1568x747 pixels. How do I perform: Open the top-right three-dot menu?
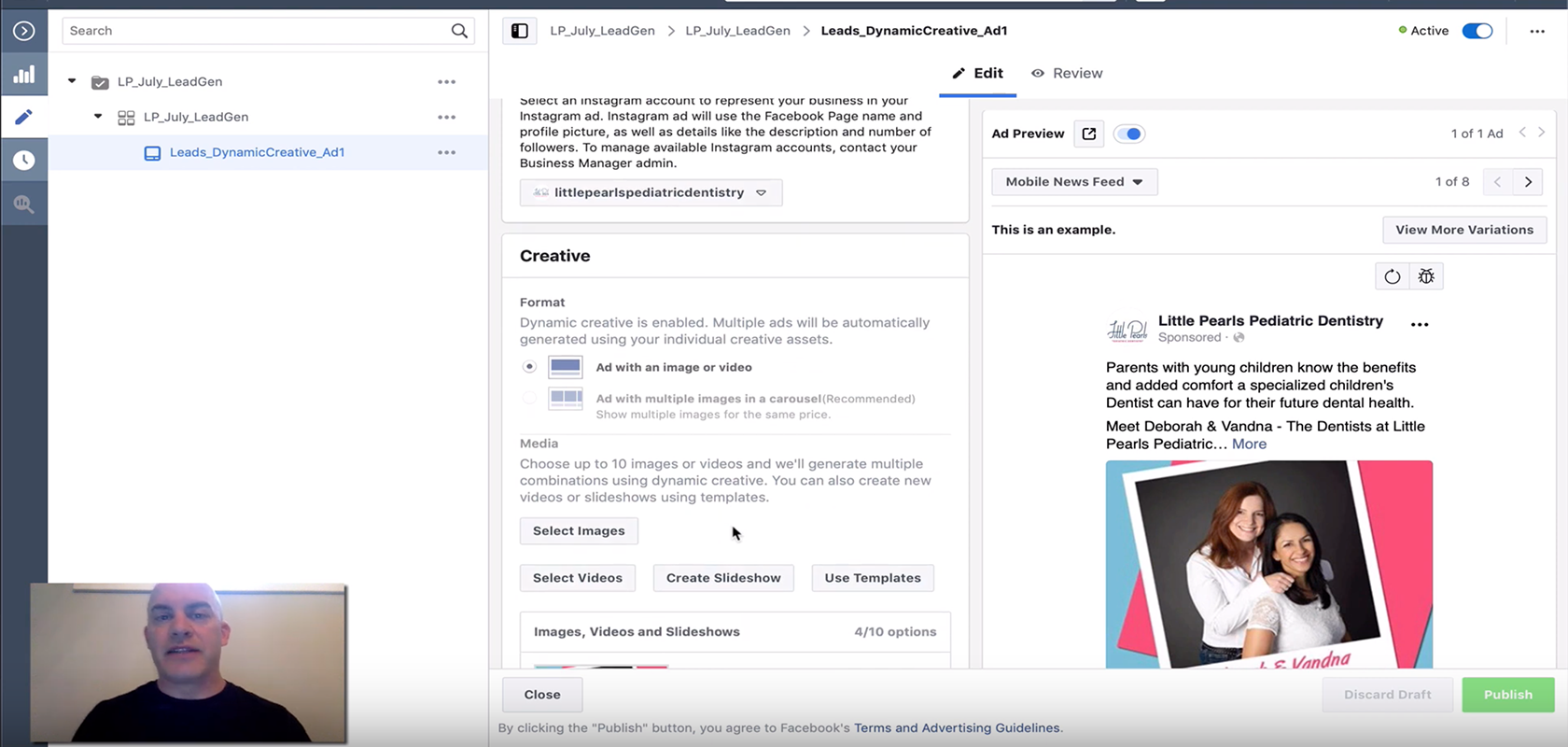click(x=1537, y=31)
